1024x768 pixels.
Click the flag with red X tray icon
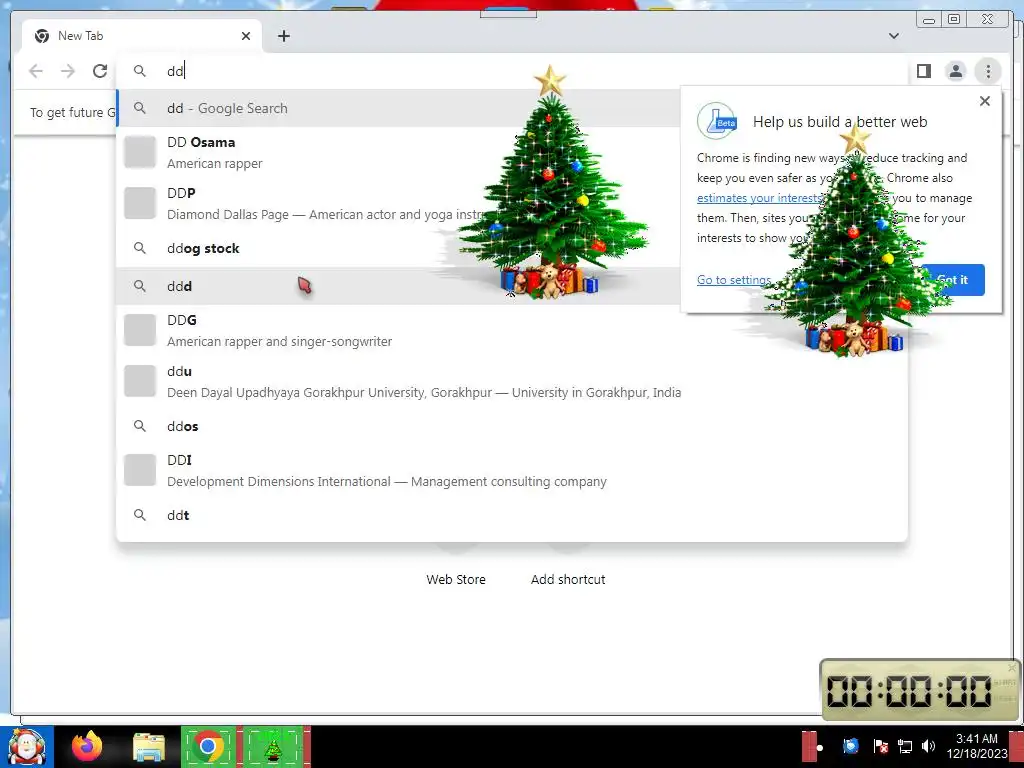880,746
